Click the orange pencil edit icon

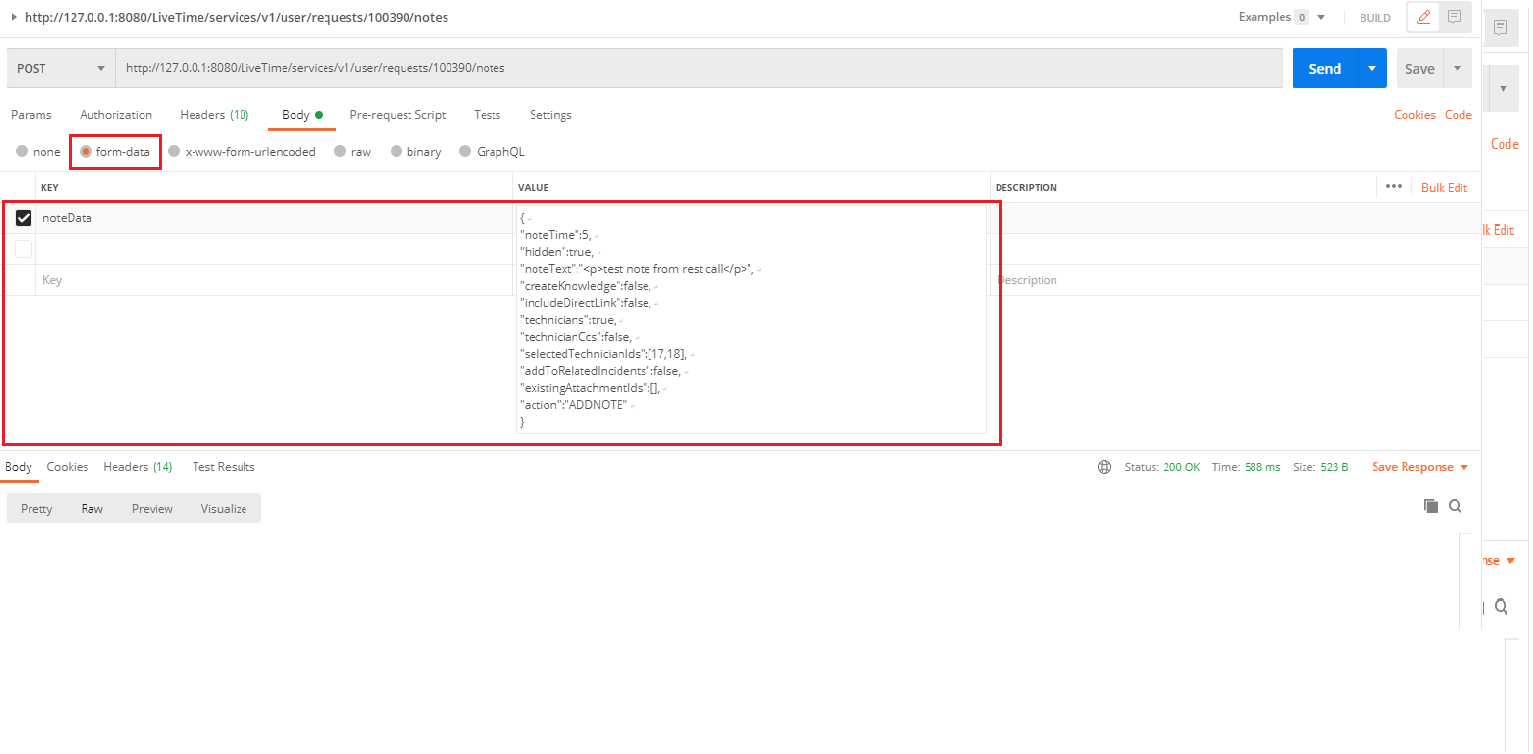[x=1423, y=17]
